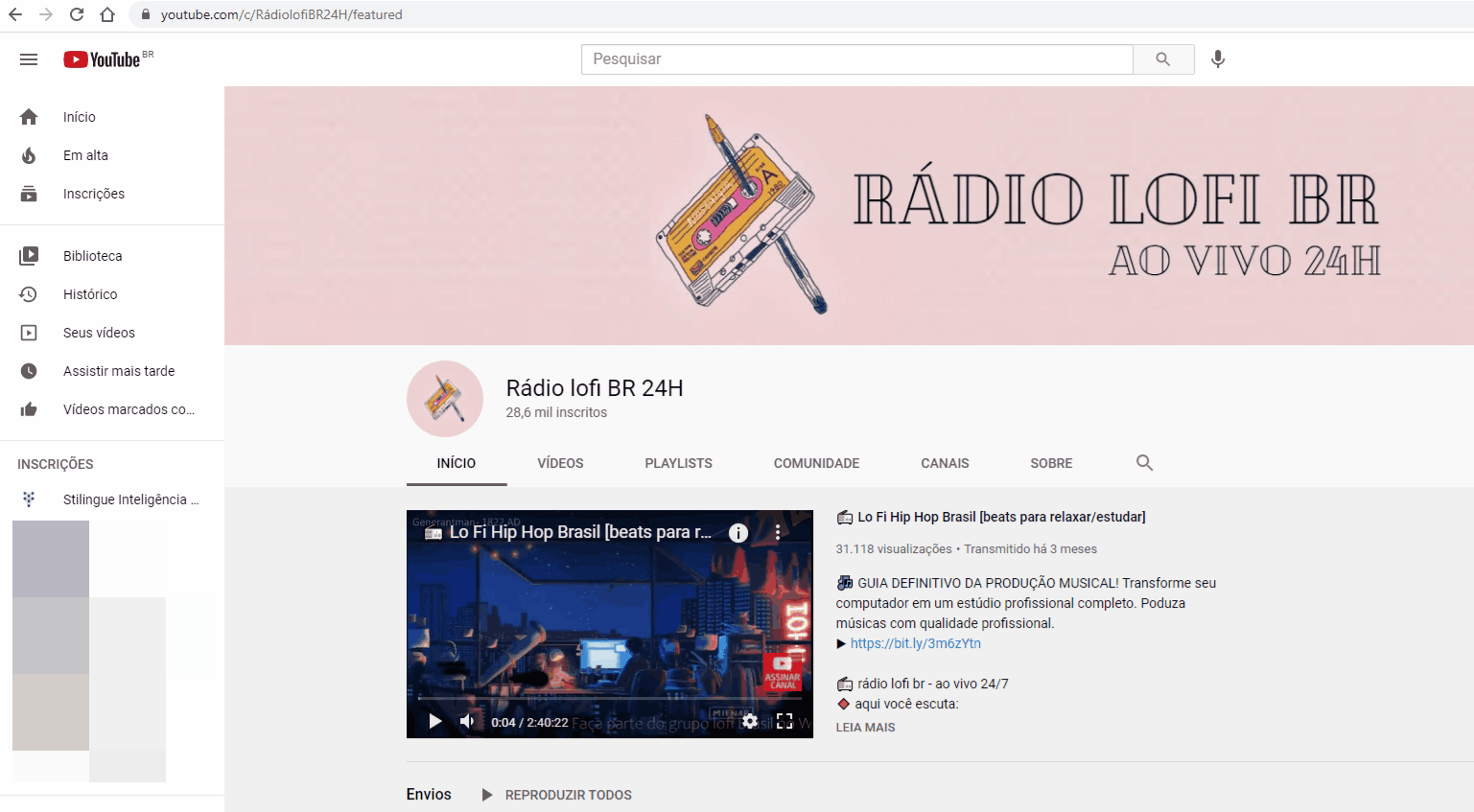The height and width of the screenshot is (812, 1474).
Task: Open the video three-dot more menu
Action: tap(778, 532)
